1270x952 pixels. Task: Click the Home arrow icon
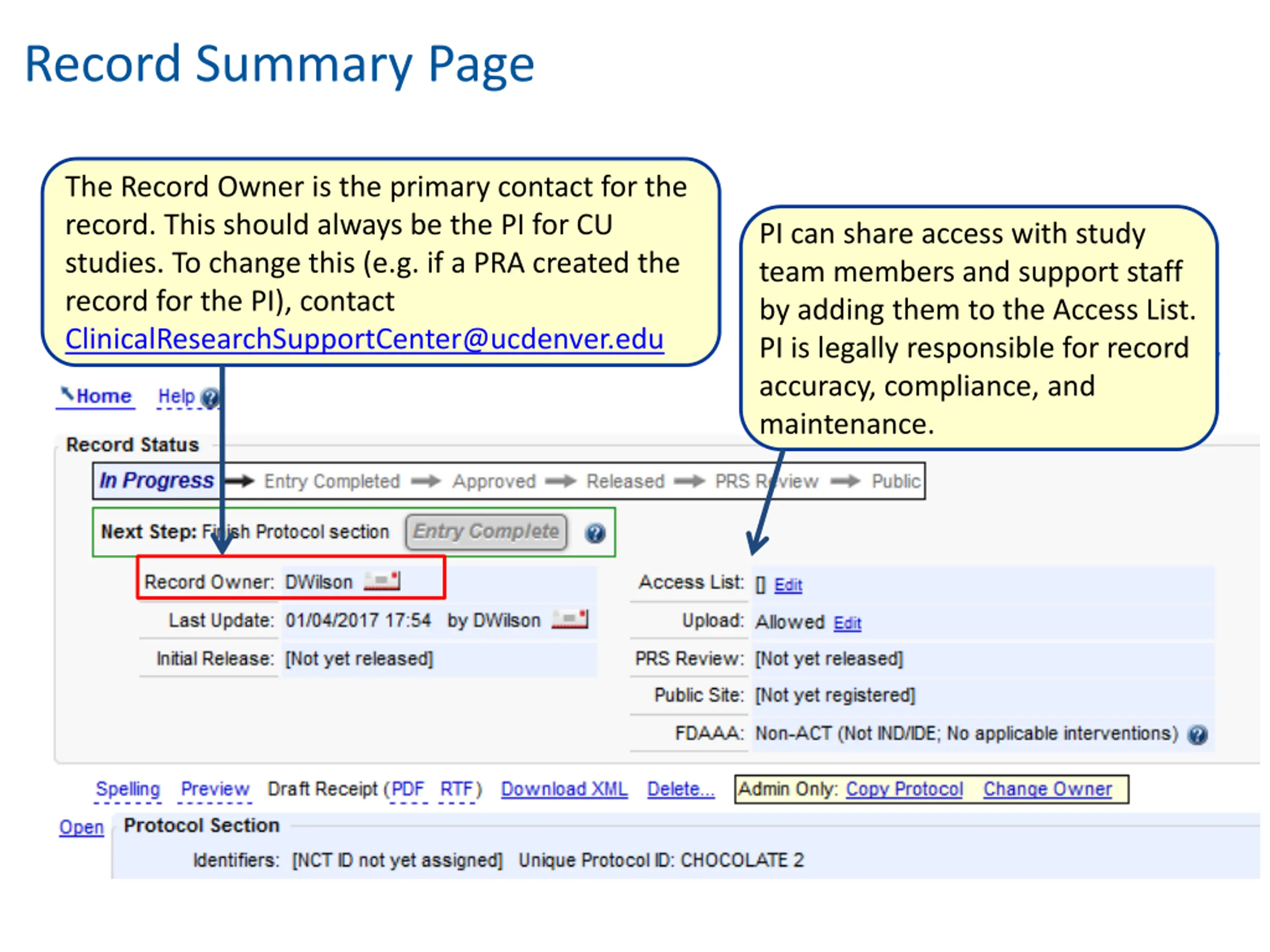[x=67, y=394]
